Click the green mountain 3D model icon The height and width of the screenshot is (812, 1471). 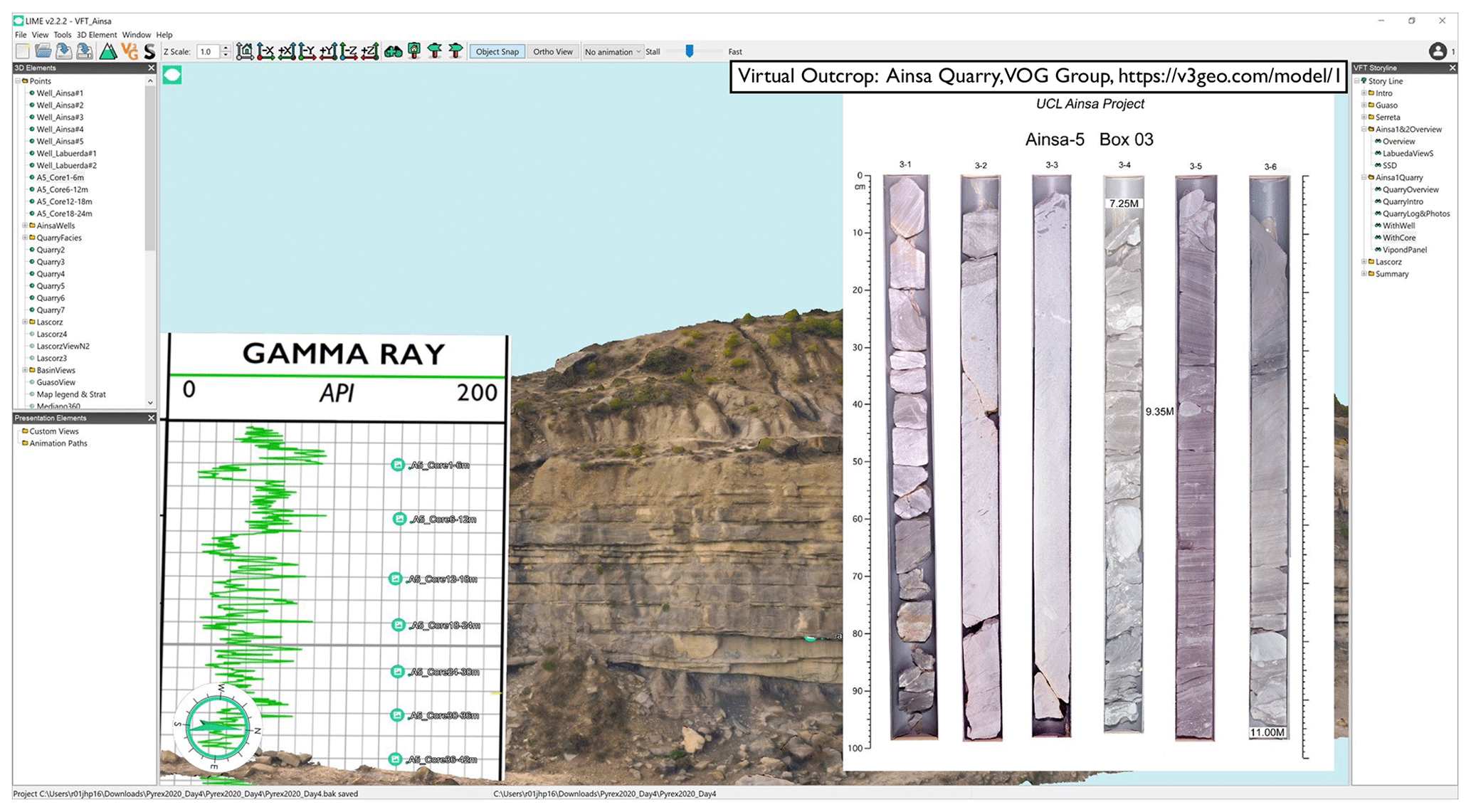107,51
